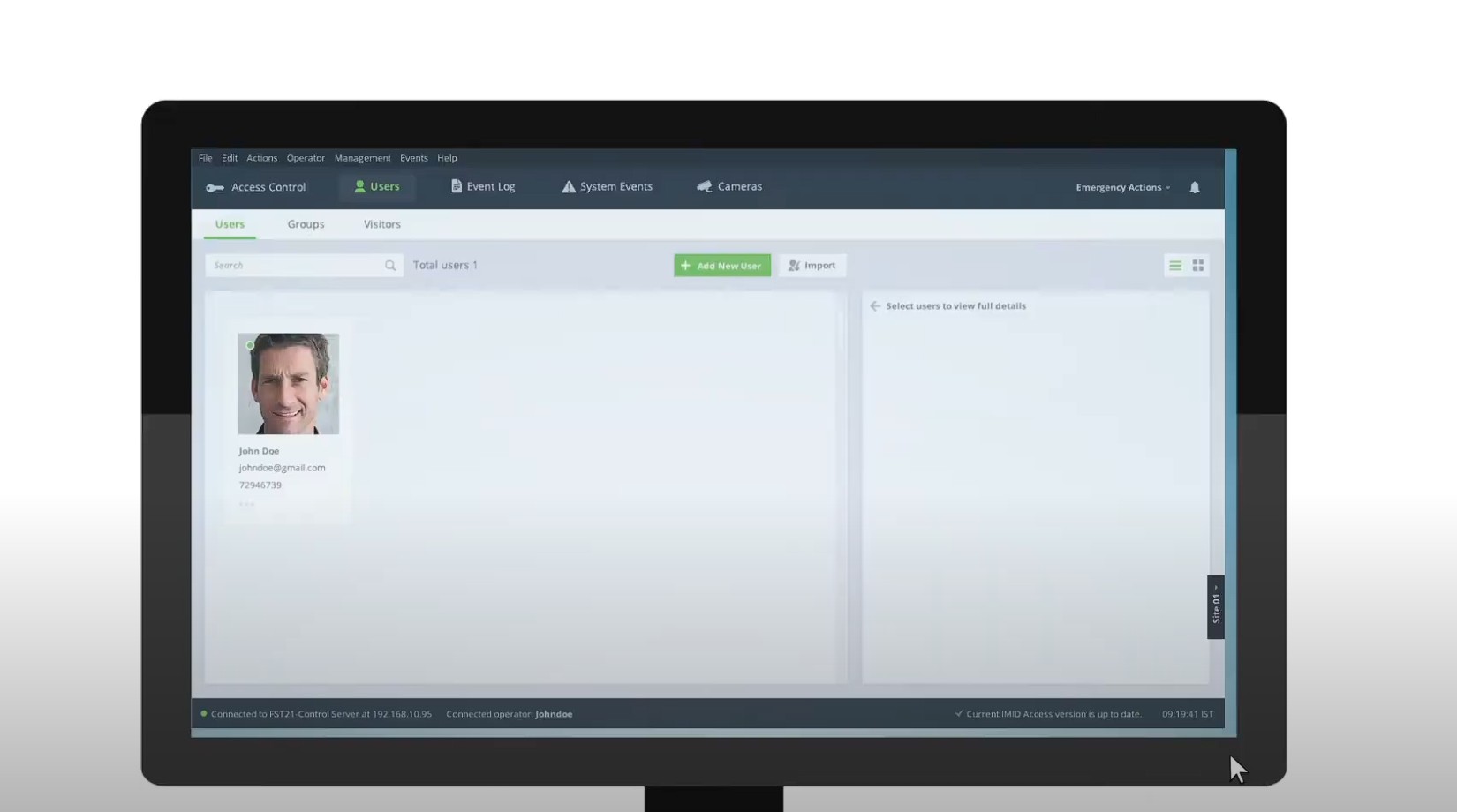
Task: Click the back arrow in details panel
Action: tap(875, 306)
